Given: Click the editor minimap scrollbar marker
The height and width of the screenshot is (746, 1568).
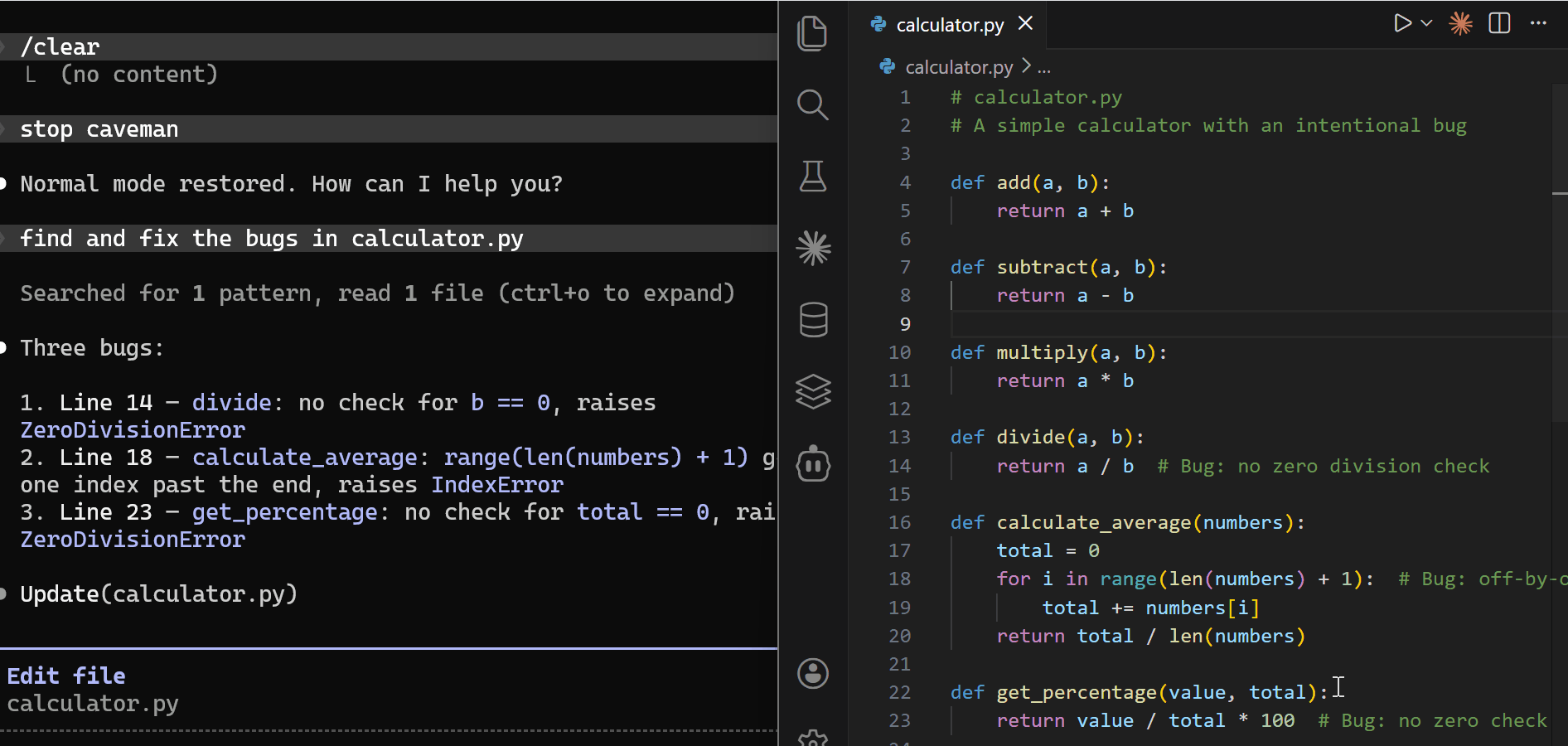Looking at the screenshot, I should tap(1559, 193).
